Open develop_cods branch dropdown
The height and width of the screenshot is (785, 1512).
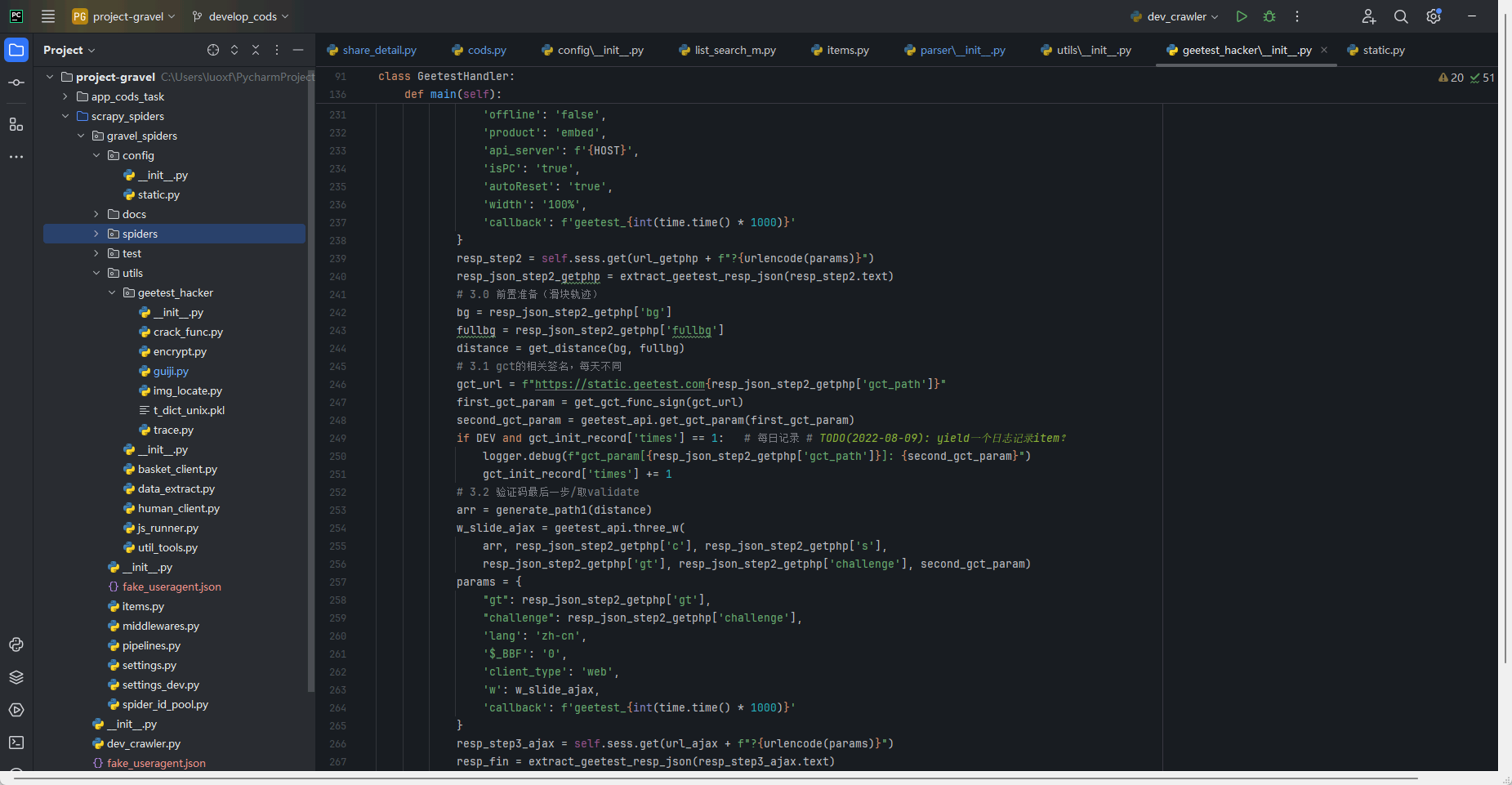click(x=240, y=16)
